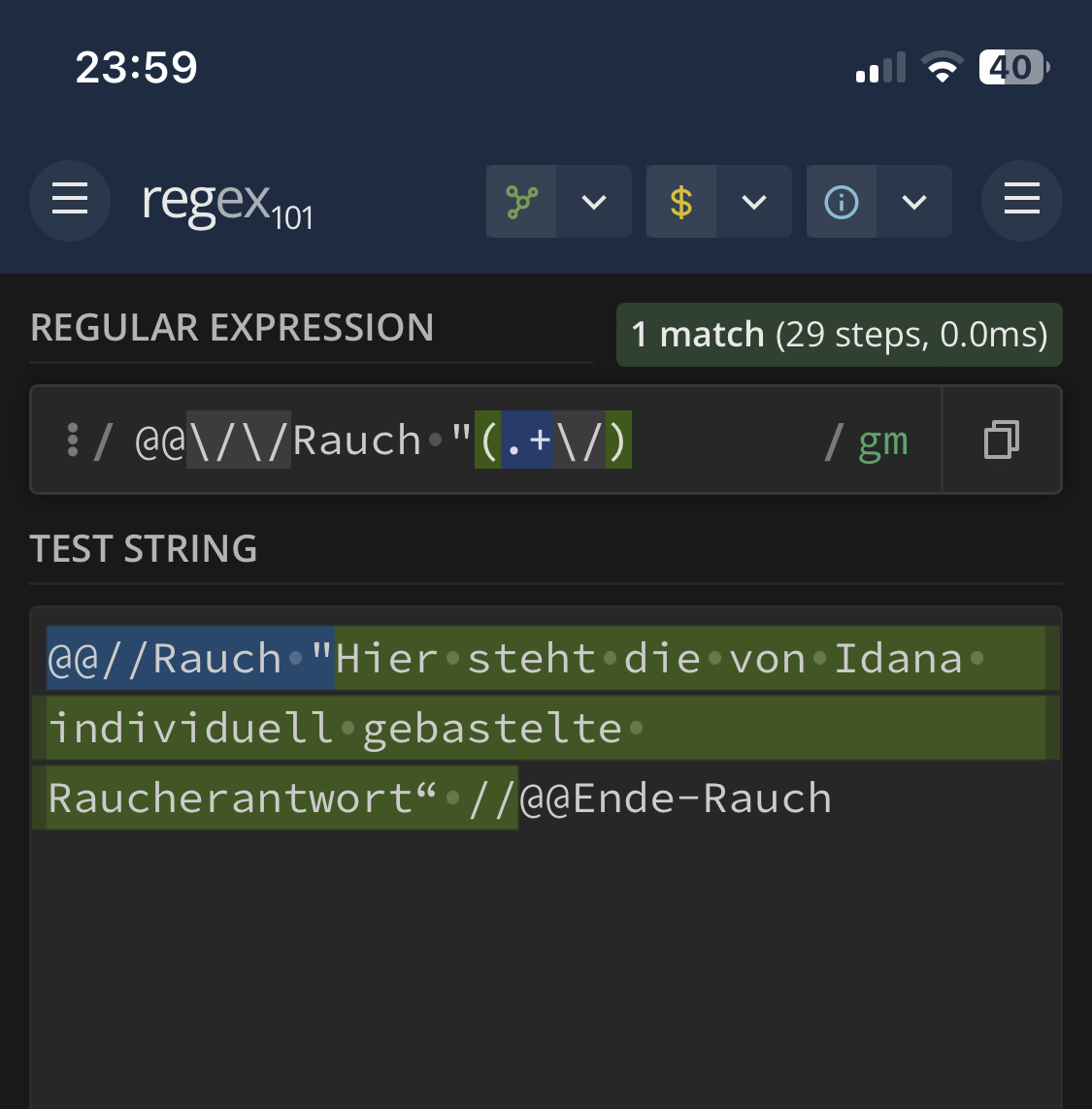
Task: Click the capture group (.+\/) in regex
Action: point(552,440)
